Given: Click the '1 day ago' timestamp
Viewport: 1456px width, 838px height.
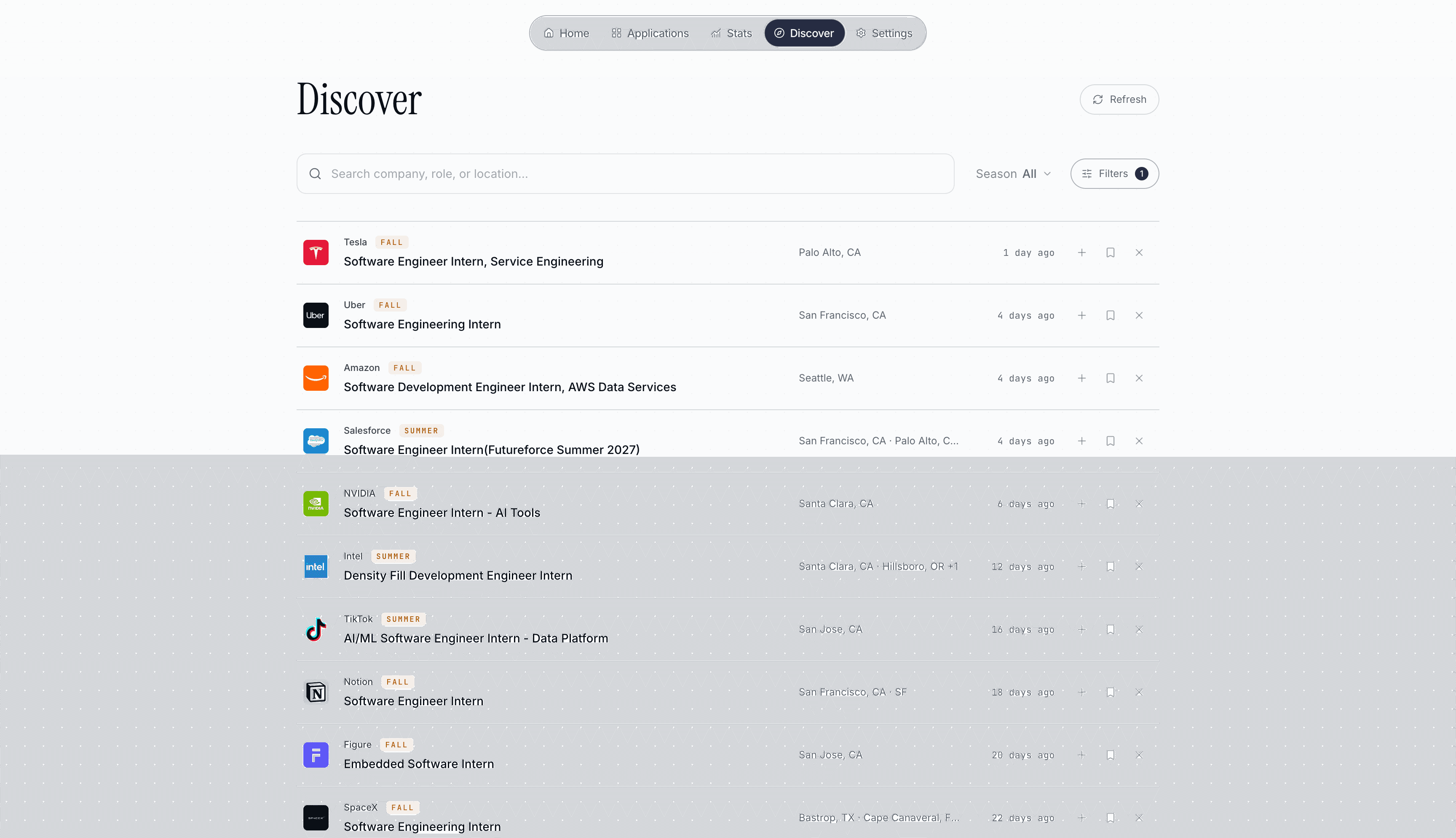Looking at the screenshot, I should pyautogui.click(x=1028, y=252).
